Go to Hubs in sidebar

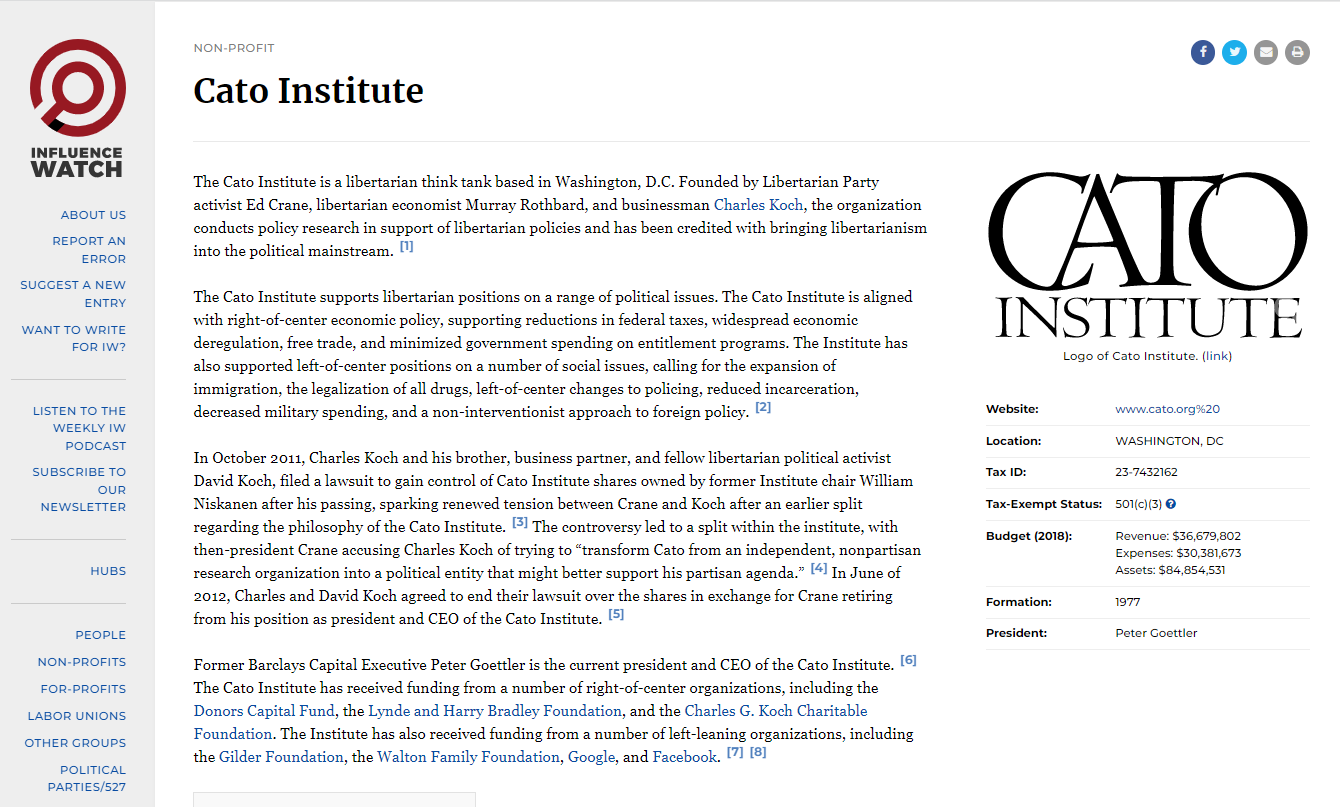click(108, 571)
